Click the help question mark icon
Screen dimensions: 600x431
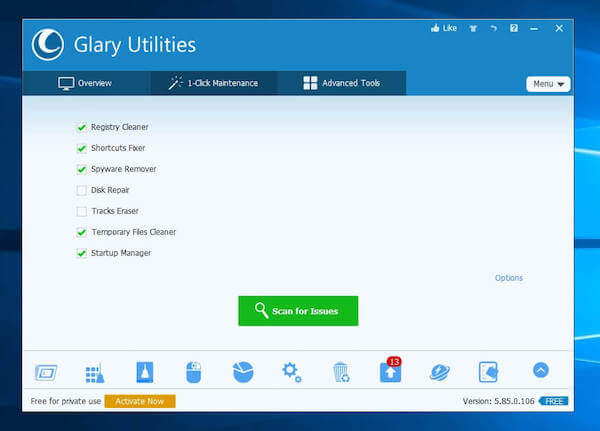[x=514, y=28]
